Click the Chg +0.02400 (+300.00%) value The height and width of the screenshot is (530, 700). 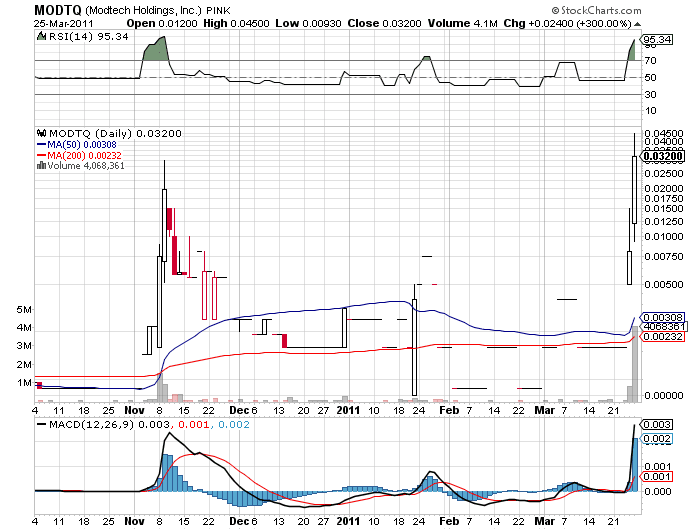tap(568, 24)
